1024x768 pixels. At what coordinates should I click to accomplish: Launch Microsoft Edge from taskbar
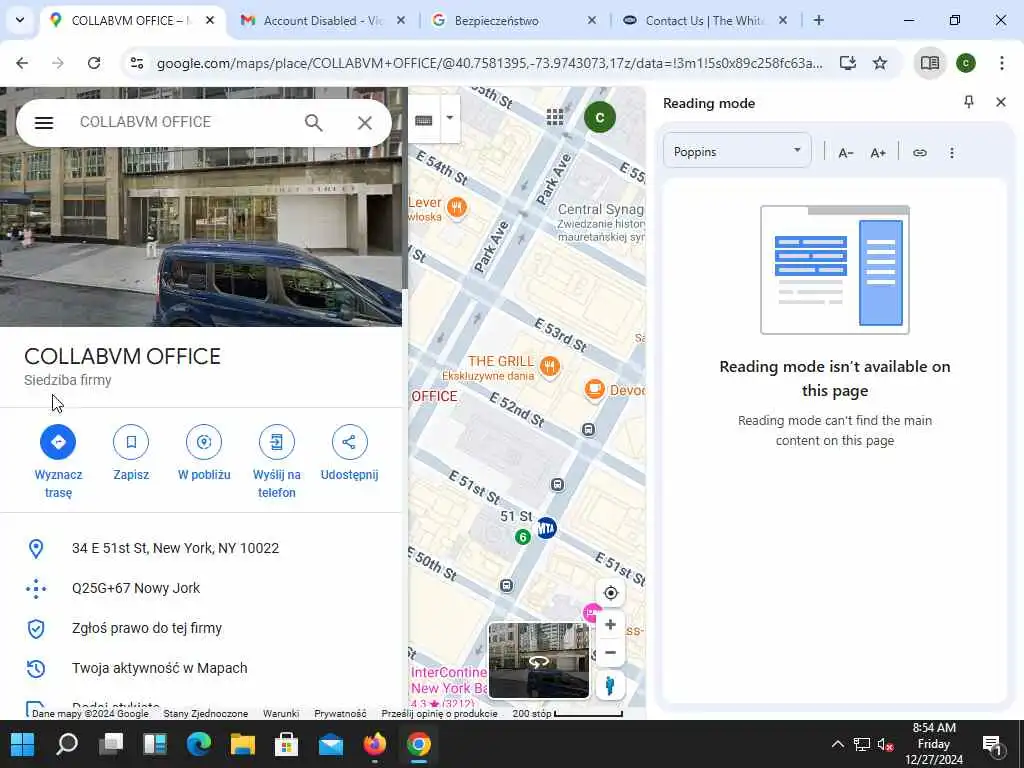[199, 744]
